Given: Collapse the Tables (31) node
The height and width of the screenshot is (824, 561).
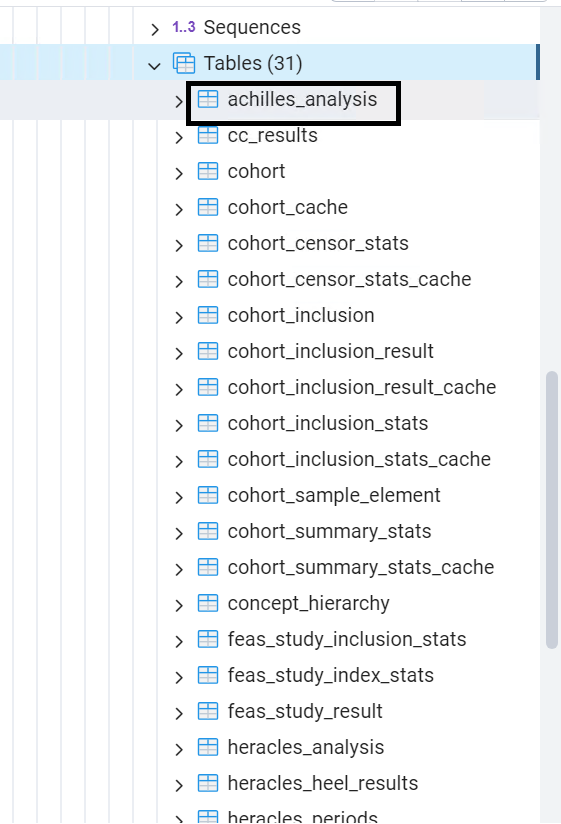Looking at the screenshot, I should (154, 66).
